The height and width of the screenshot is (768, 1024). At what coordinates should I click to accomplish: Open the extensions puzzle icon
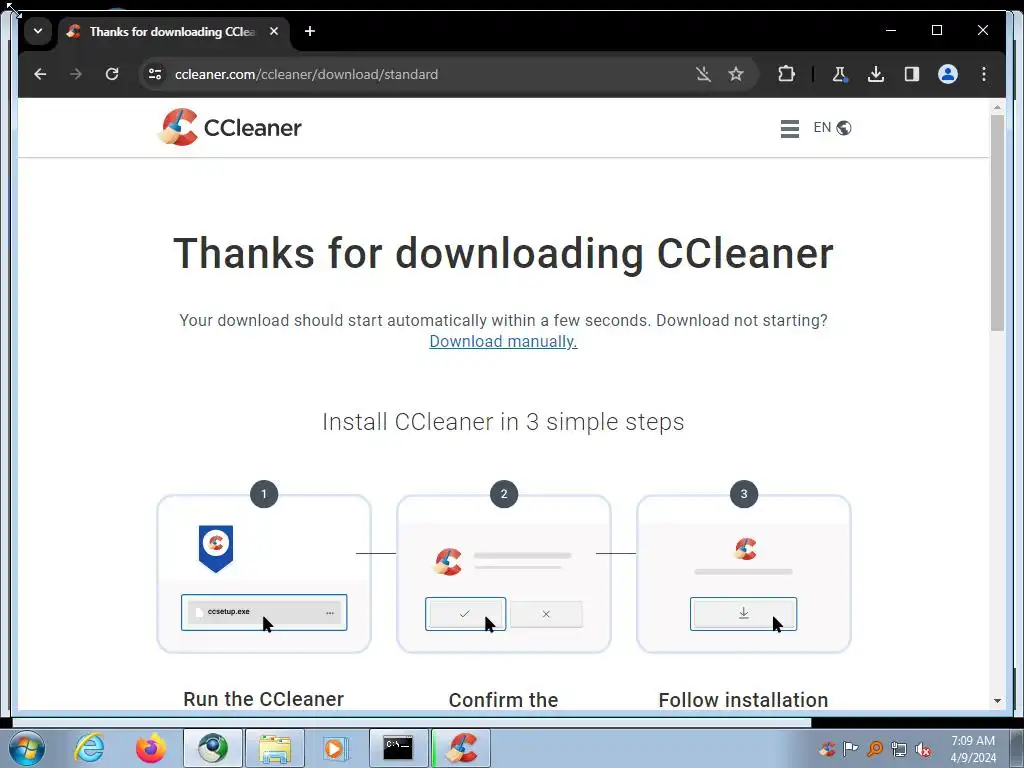[x=786, y=74]
